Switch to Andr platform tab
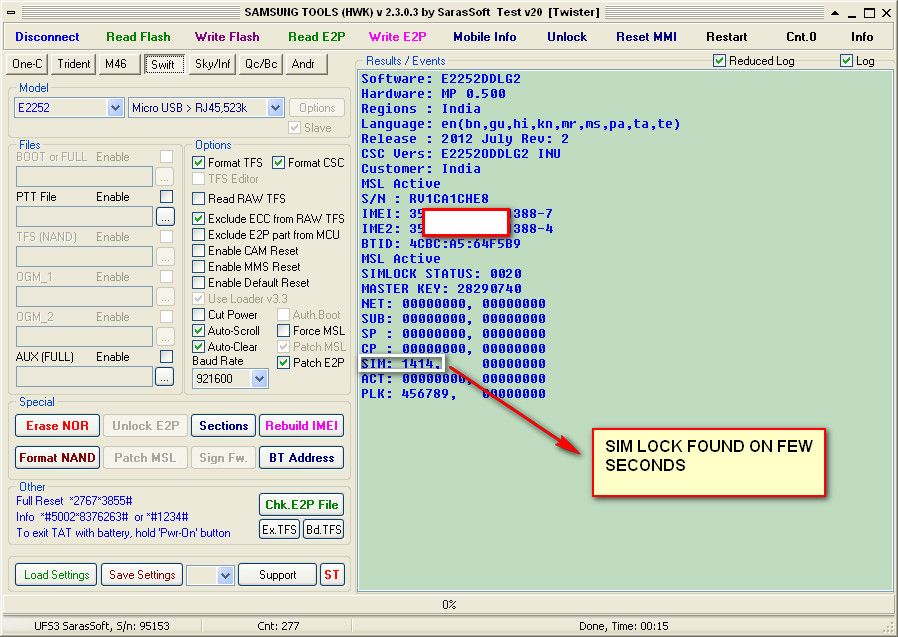 (x=306, y=64)
